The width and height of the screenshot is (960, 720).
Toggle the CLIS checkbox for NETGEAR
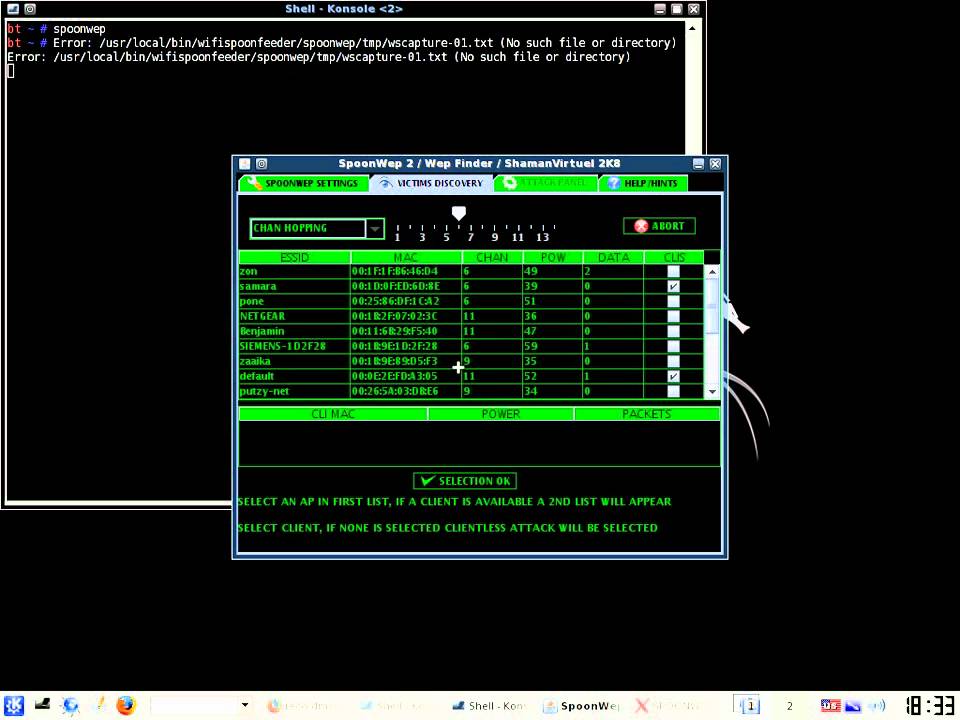coord(673,316)
